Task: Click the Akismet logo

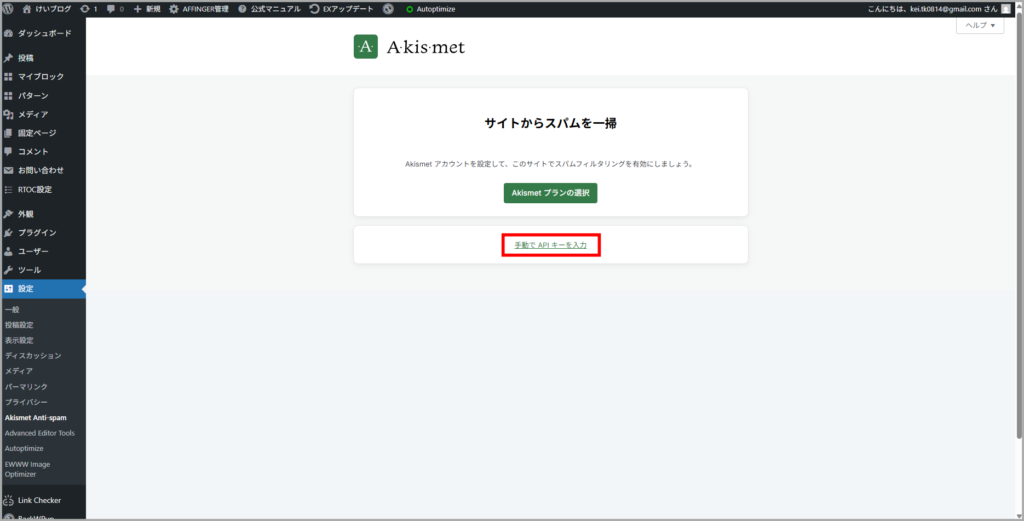Action: [409, 47]
